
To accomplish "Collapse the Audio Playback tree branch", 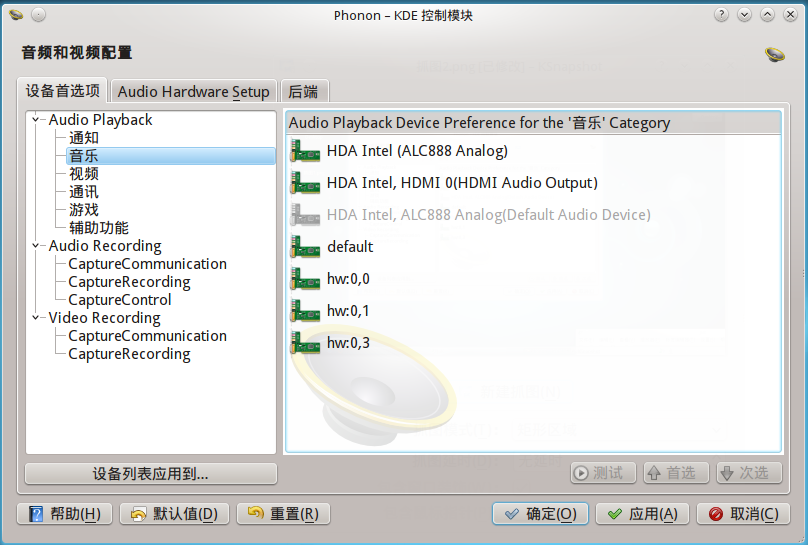I will [x=36, y=120].
